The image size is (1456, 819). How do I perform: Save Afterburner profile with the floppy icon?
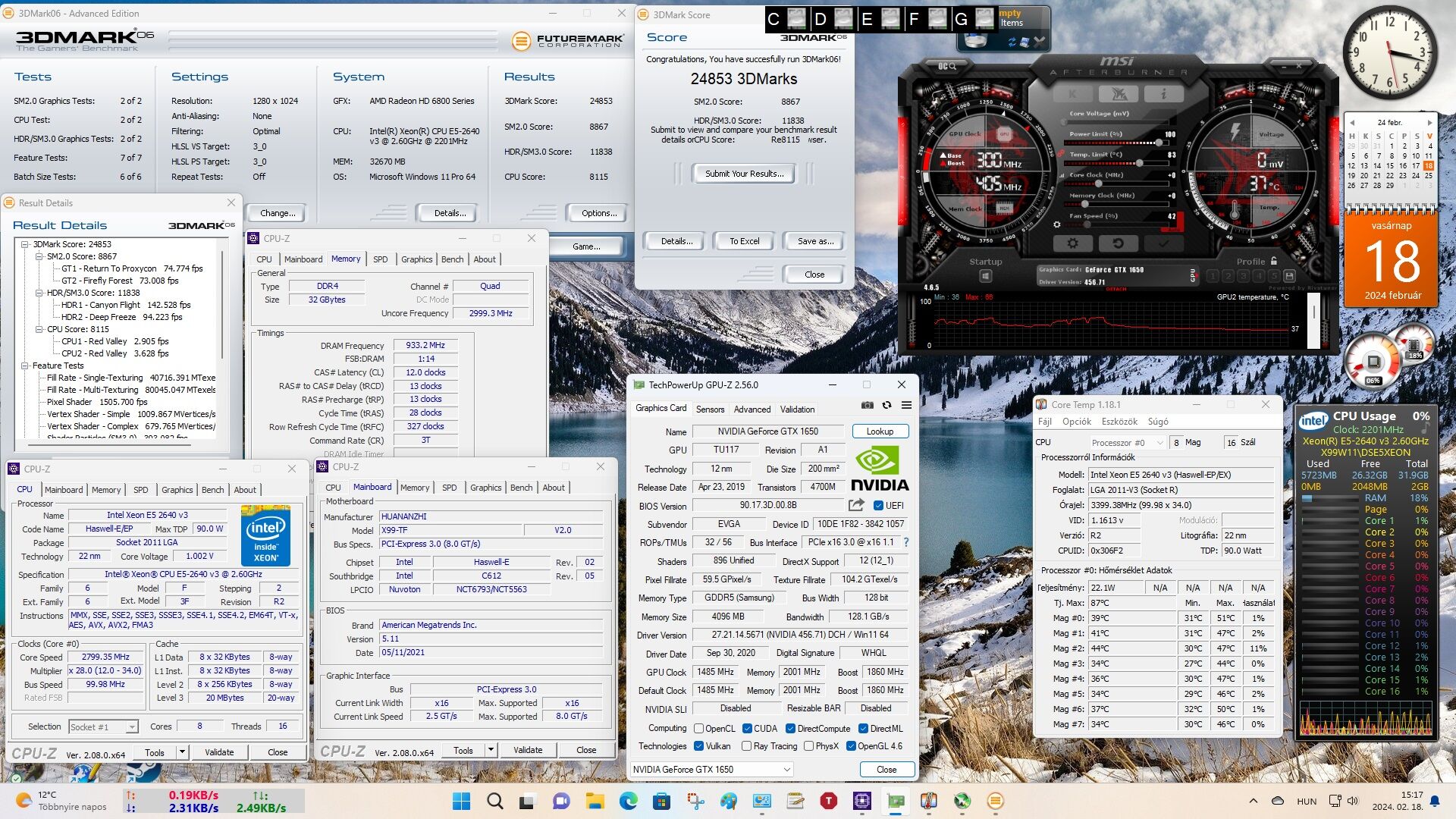(x=1288, y=276)
